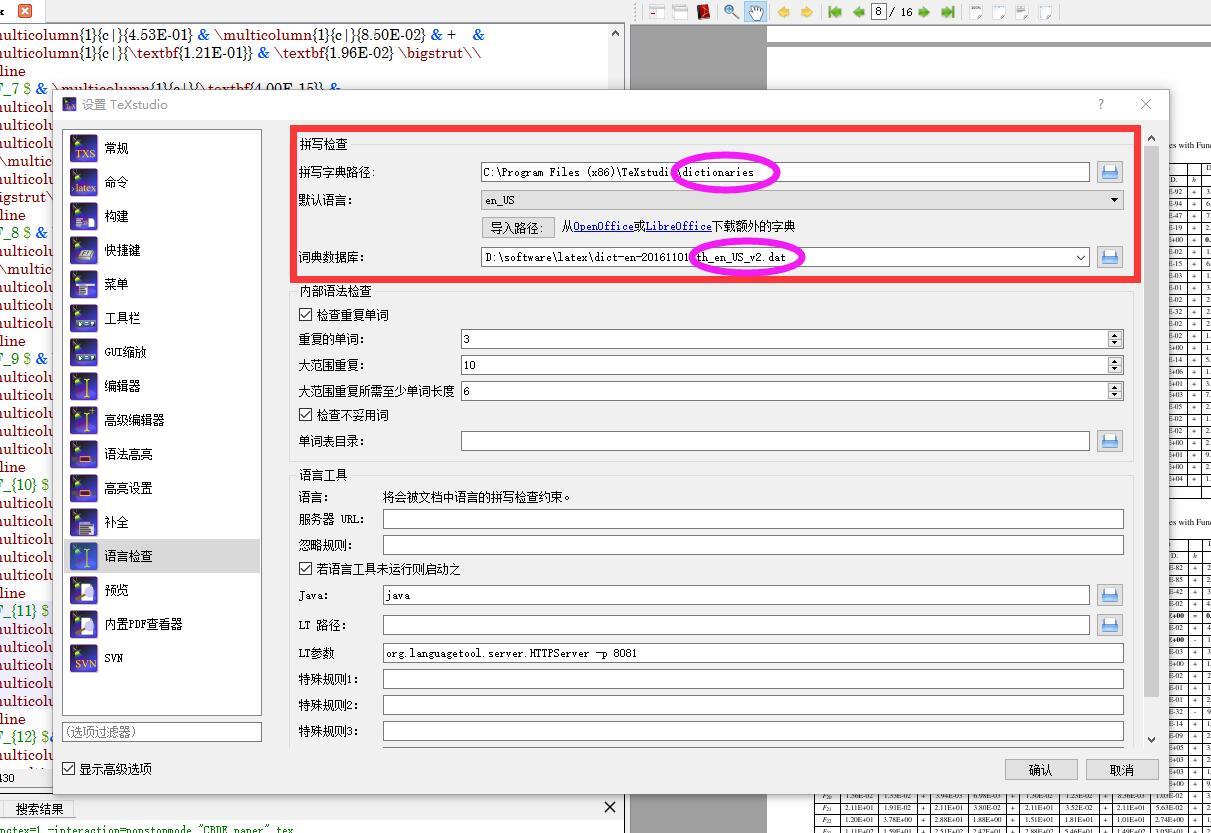Focus the 选项过滤器 filter field
1211x833 pixels.
[162, 732]
